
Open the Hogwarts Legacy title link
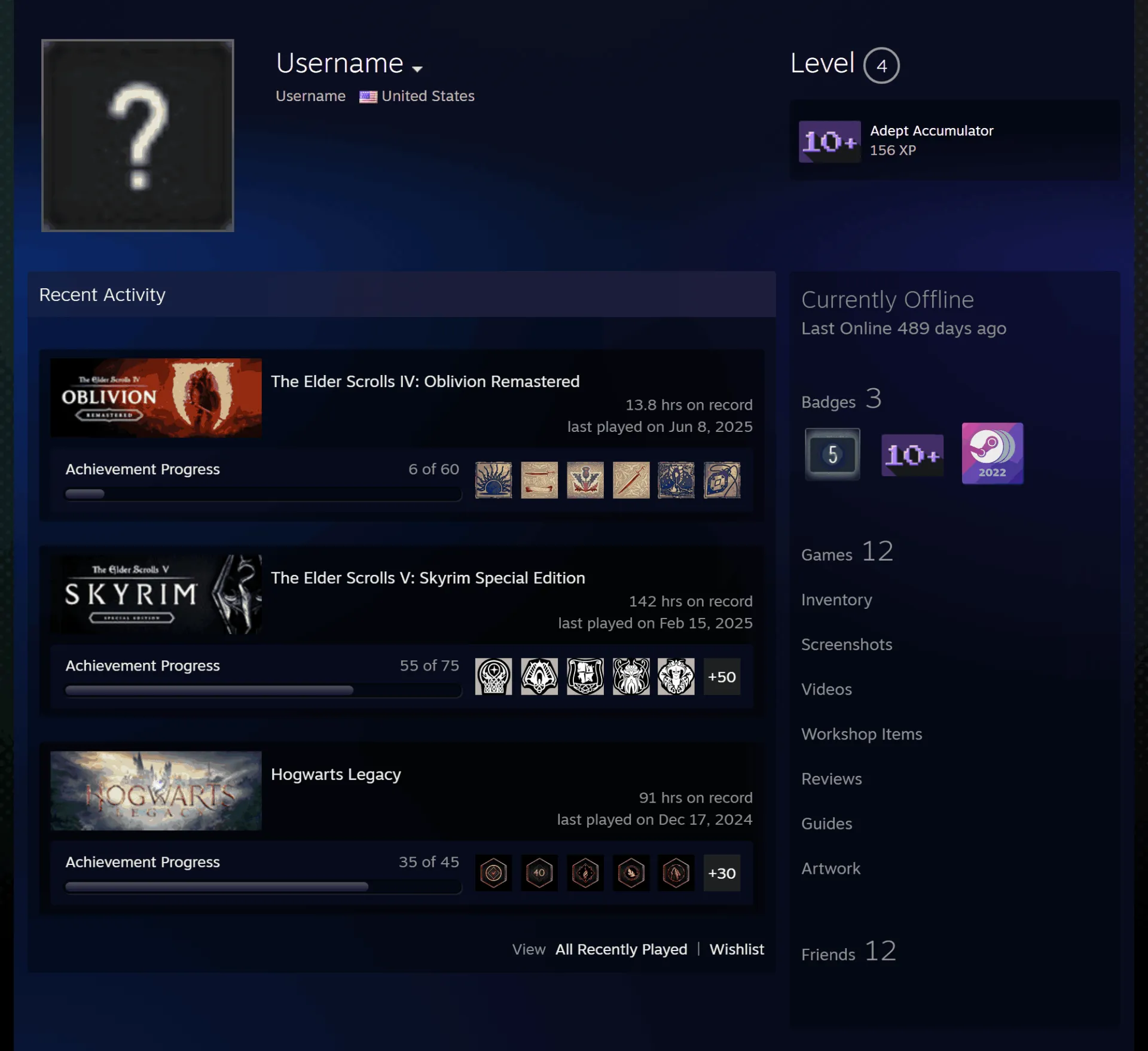[336, 774]
